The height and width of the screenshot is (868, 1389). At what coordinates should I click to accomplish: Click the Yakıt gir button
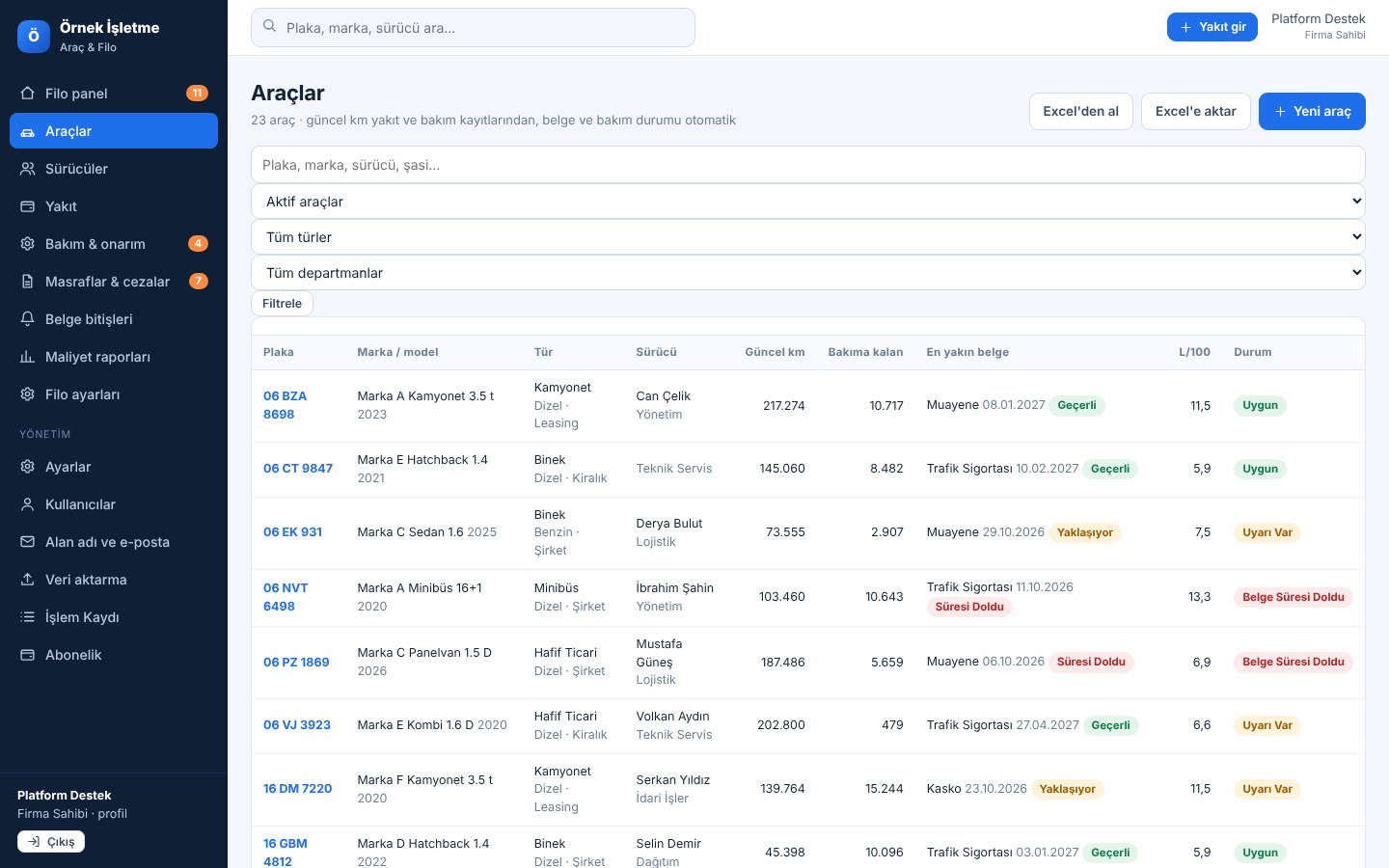point(1212,27)
